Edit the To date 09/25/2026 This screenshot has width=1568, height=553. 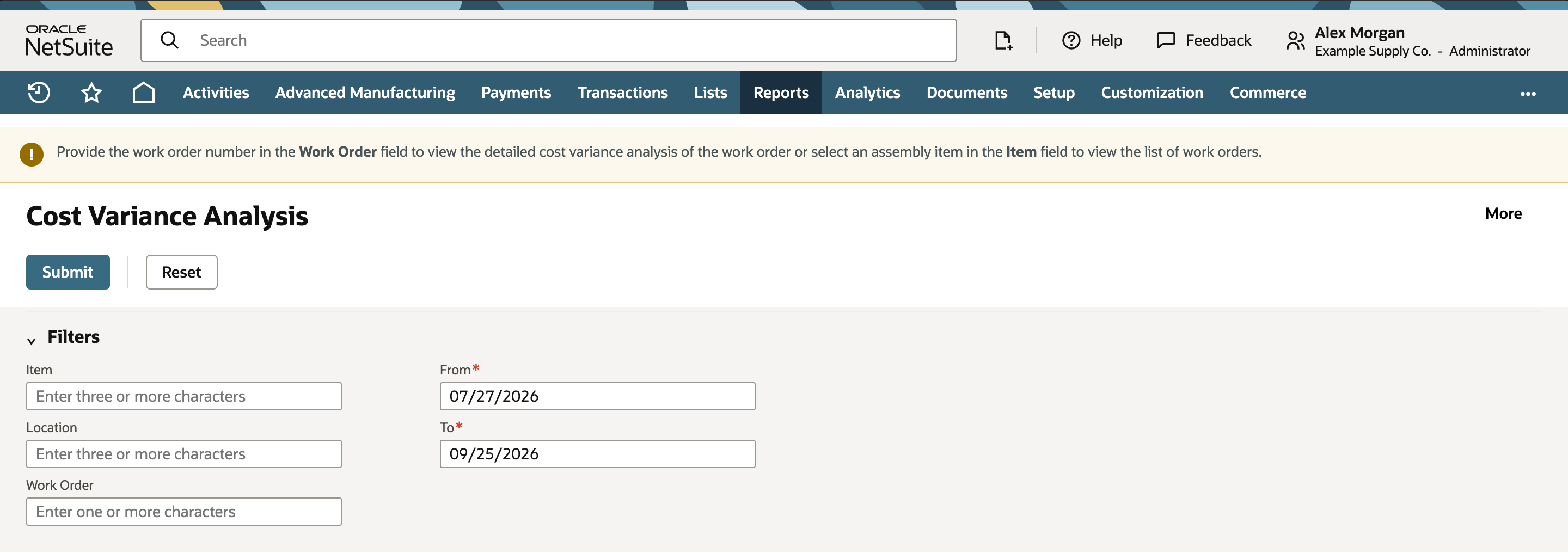[x=597, y=454]
